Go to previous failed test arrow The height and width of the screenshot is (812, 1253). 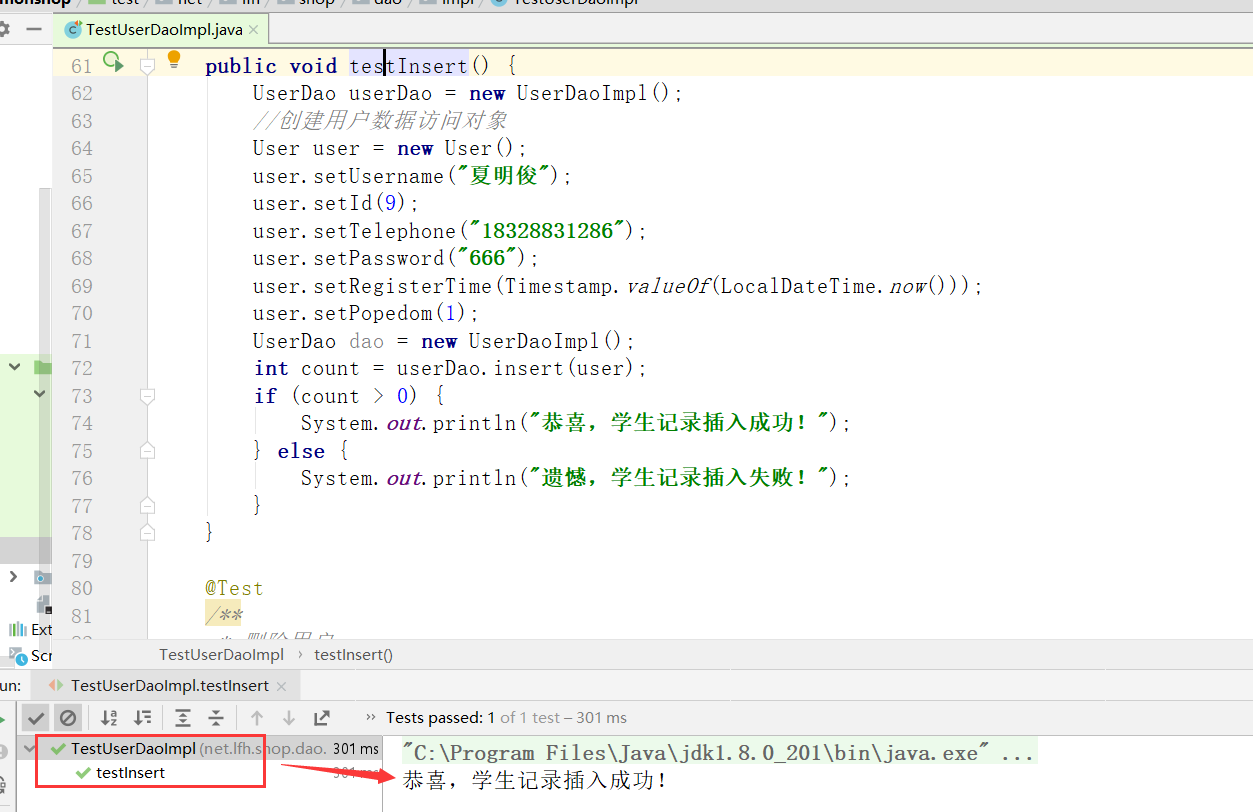[x=257, y=717]
